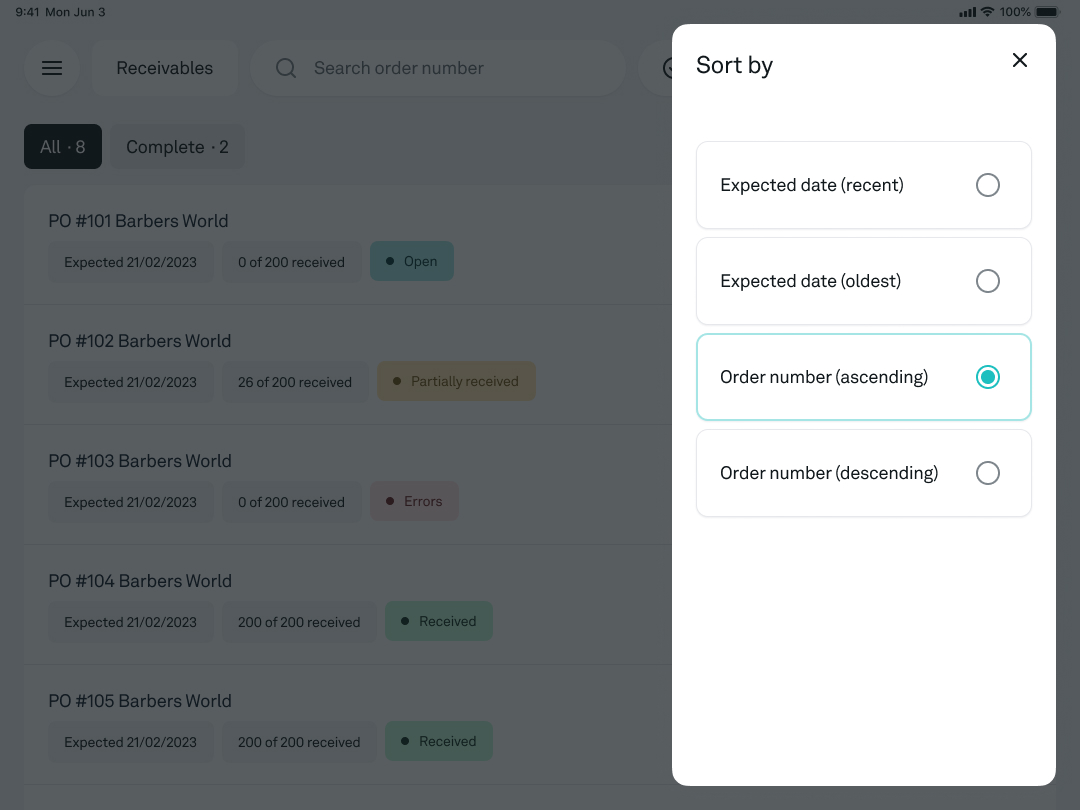Viewport: 1080px width, 810px height.
Task: Click 200 of 200 received on PO #104
Action: (x=299, y=622)
